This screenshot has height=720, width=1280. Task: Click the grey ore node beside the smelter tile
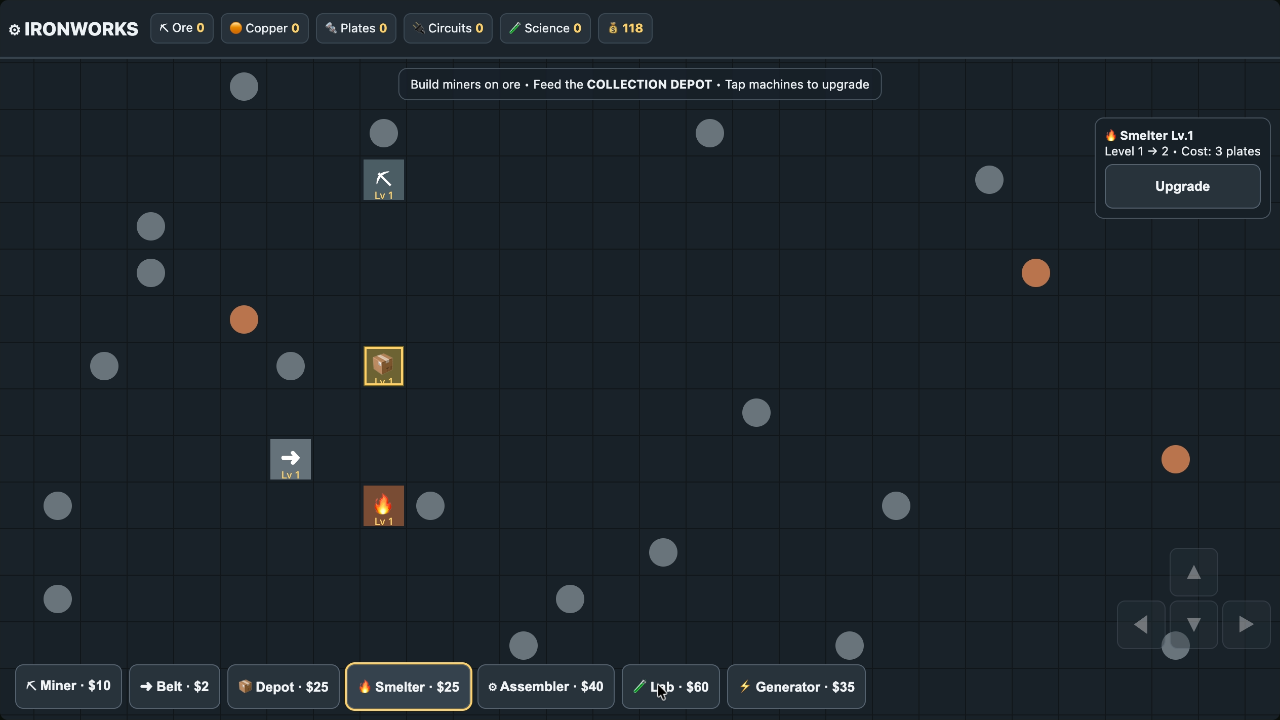pyautogui.click(x=430, y=506)
